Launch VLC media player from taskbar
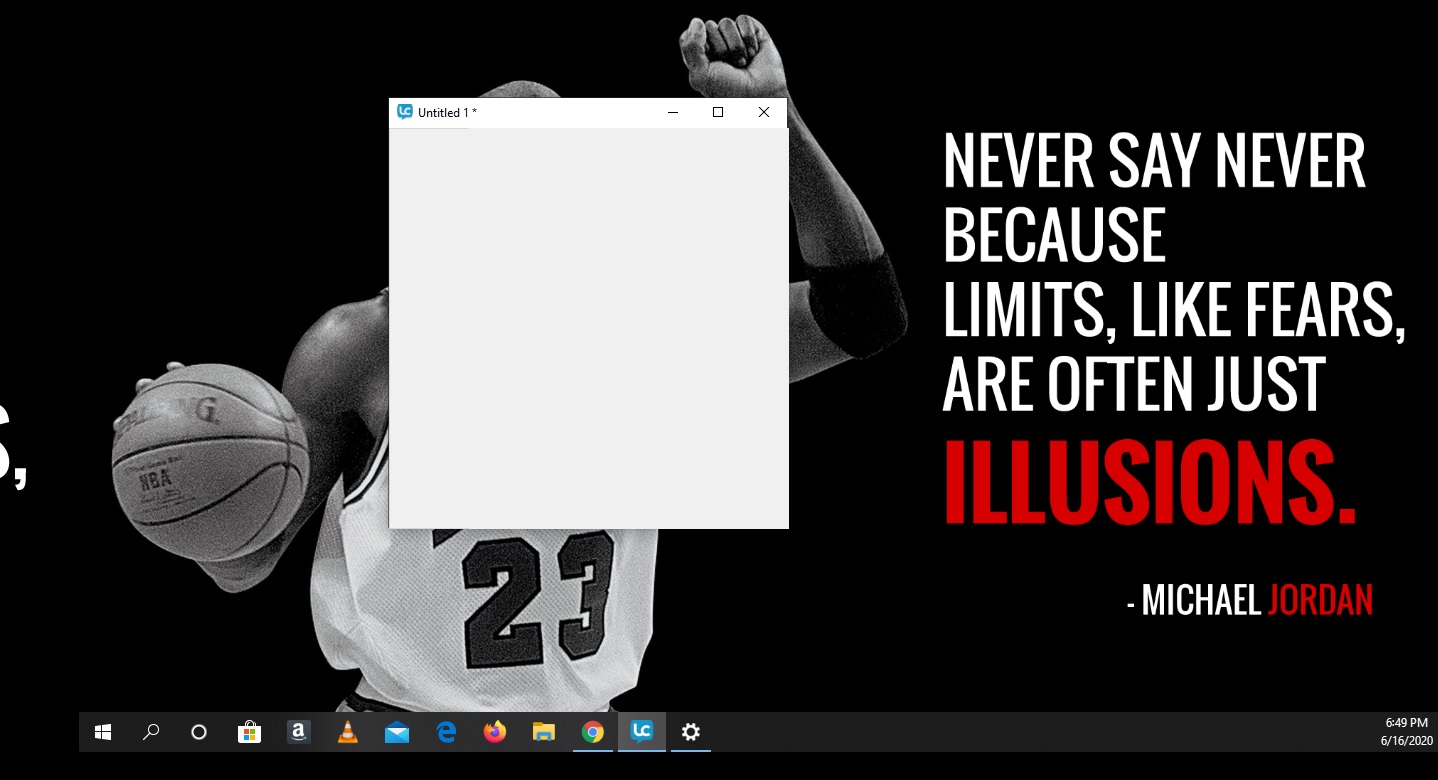 (x=347, y=732)
